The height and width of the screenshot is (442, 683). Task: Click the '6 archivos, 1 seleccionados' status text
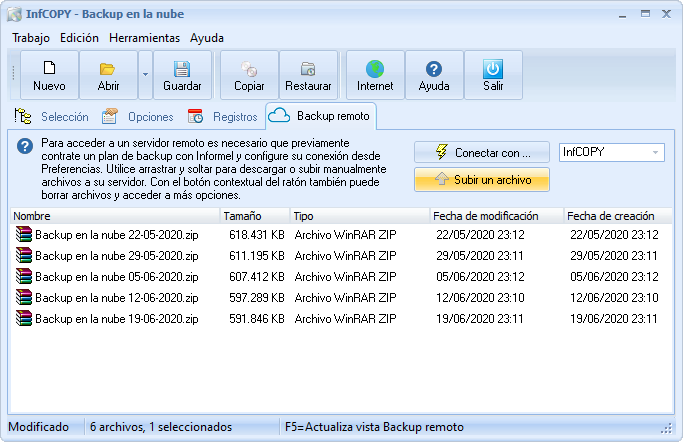coord(161,427)
